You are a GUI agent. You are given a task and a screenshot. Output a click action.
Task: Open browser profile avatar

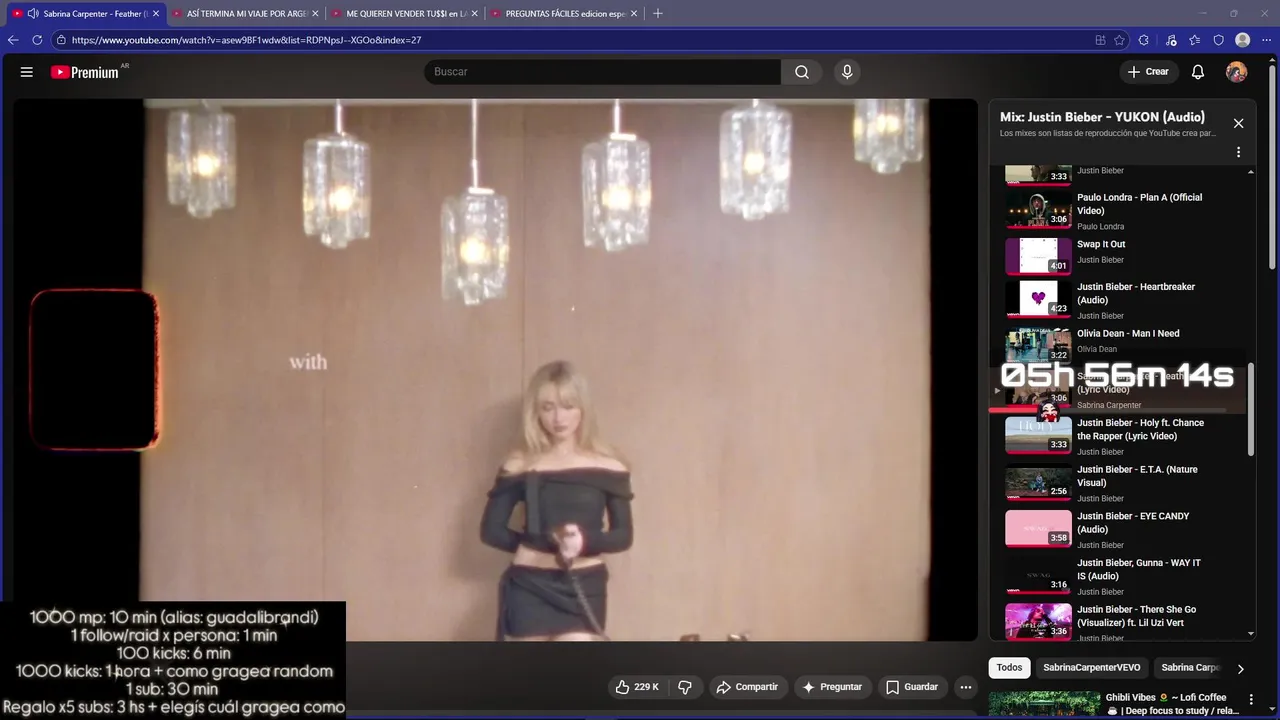tap(1243, 40)
